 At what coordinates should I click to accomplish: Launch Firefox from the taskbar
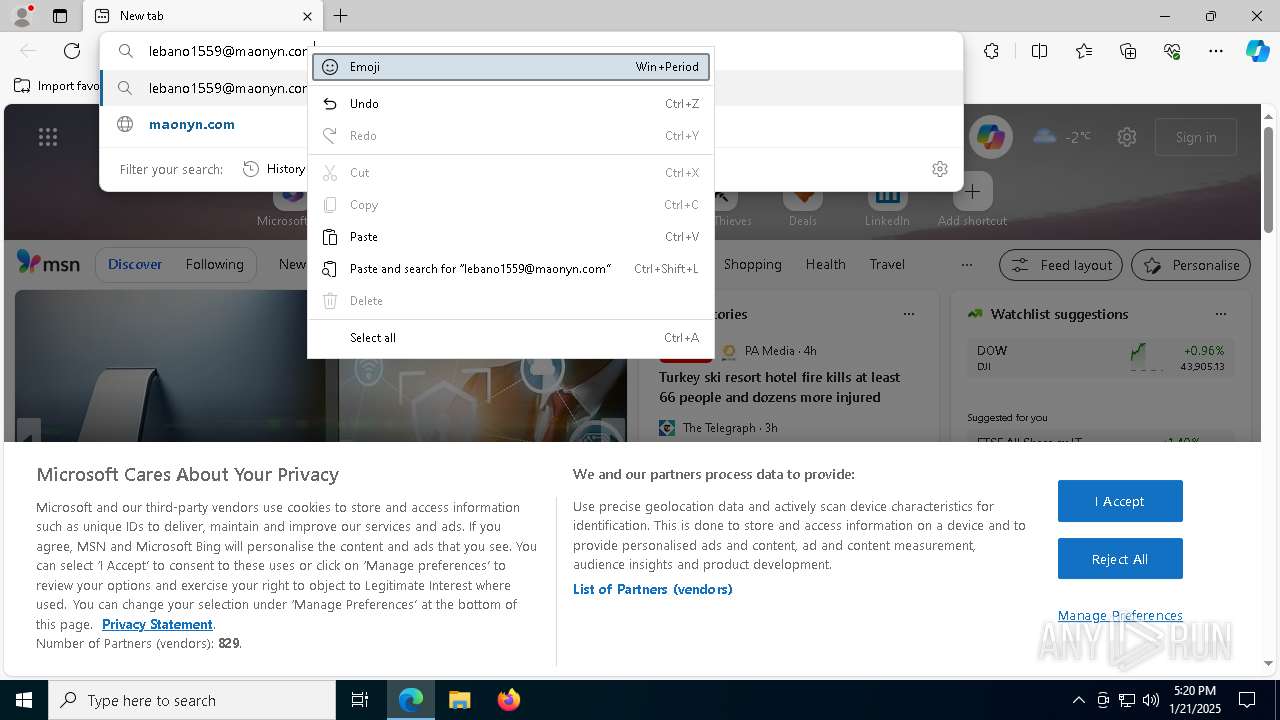coord(508,700)
